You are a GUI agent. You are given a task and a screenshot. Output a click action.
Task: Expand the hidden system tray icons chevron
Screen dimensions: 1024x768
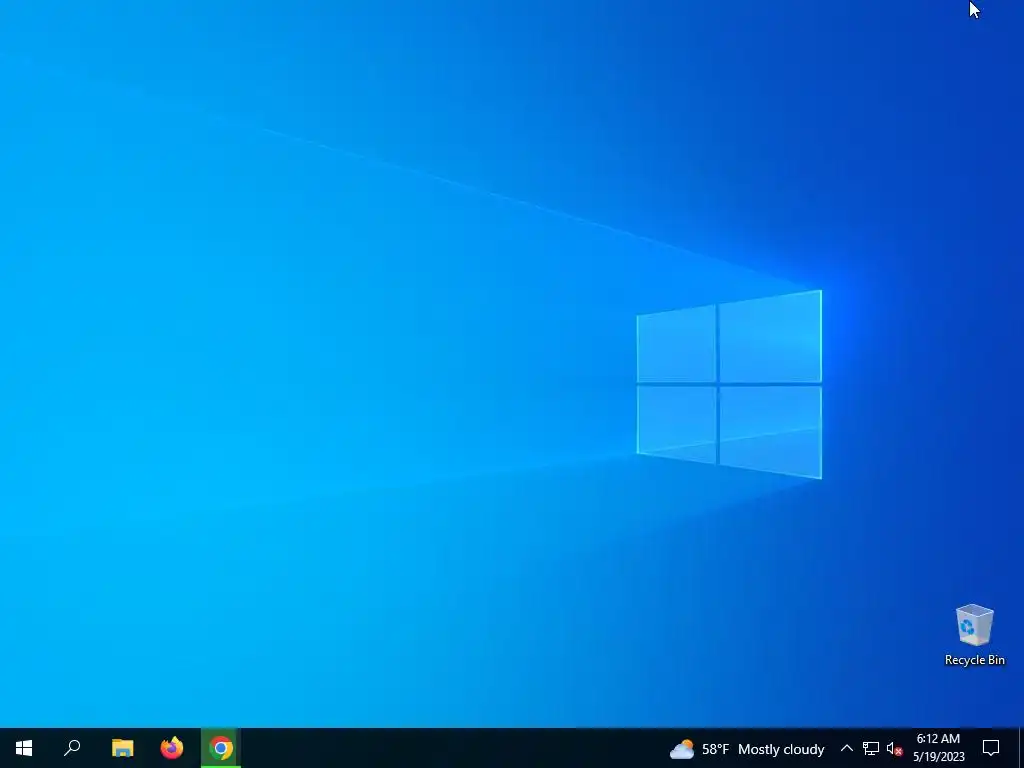click(846, 748)
